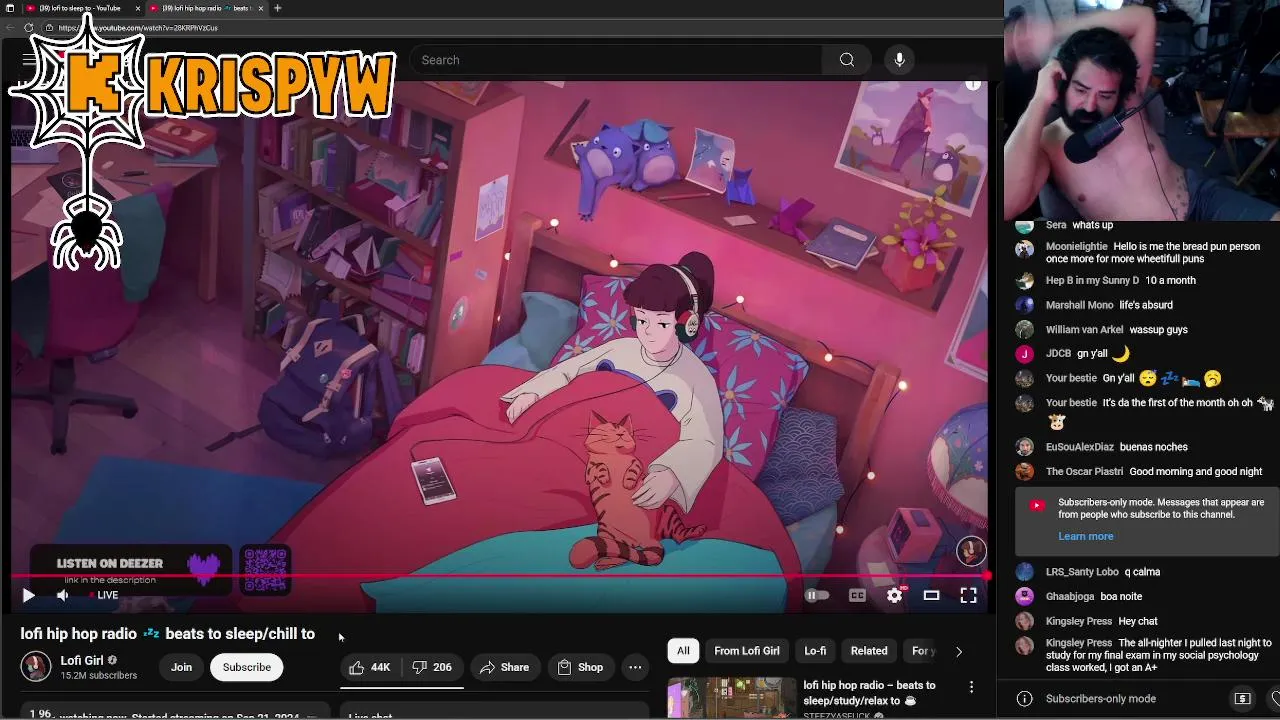Dislike the video (206)
Viewport: 1280px width, 720px height.
point(433,667)
